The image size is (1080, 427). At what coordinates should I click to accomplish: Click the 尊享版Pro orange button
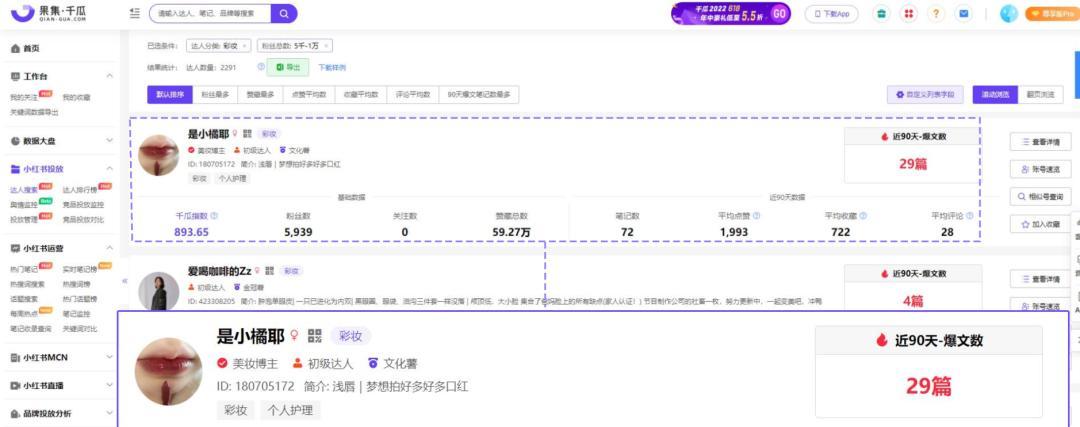[1052, 14]
